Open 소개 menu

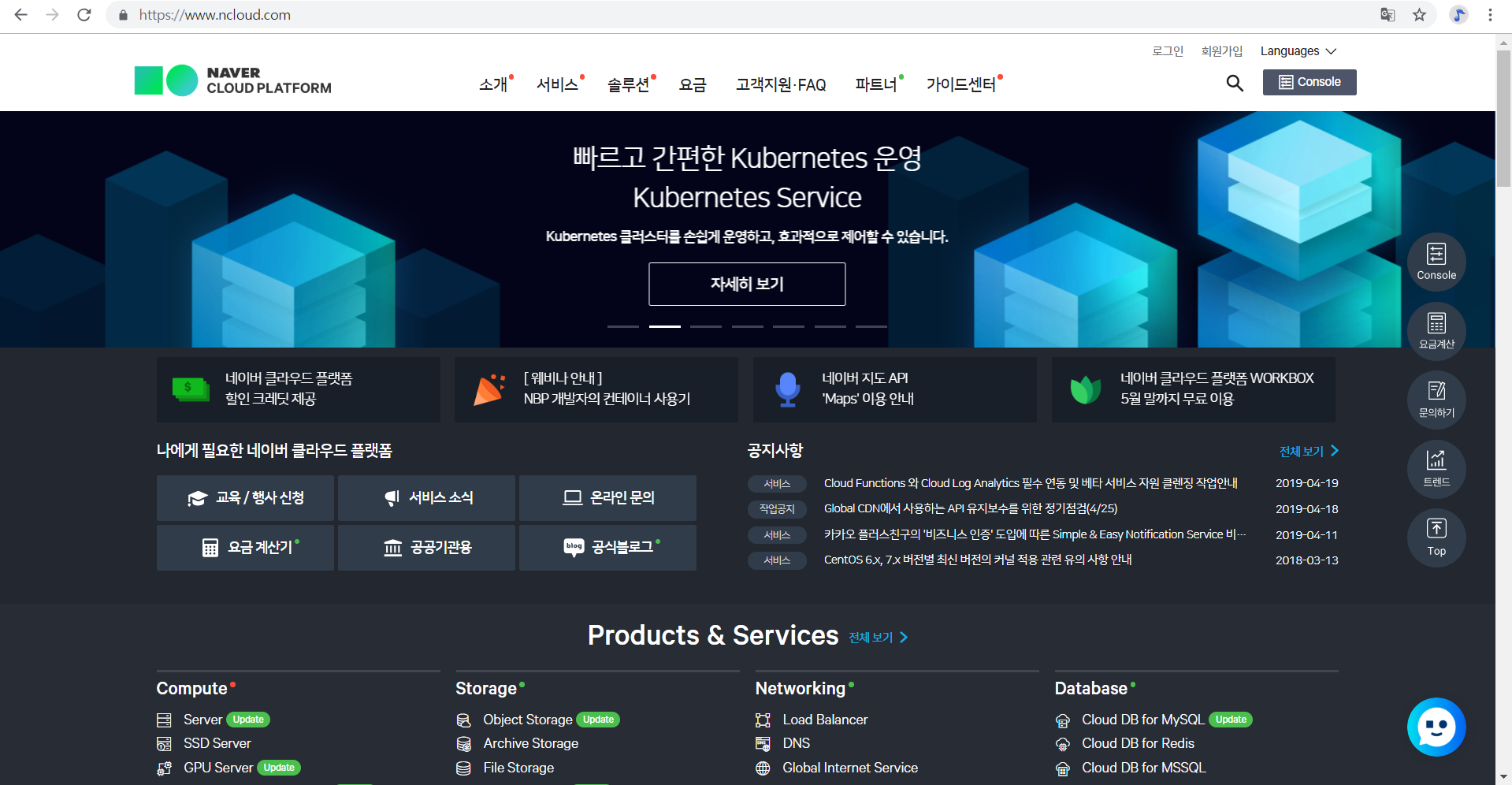click(x=494, y=84)
